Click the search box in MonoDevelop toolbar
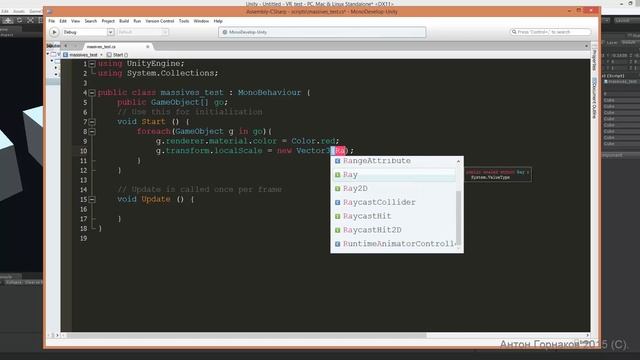The image size is (640, 360). tap(550, 32)
